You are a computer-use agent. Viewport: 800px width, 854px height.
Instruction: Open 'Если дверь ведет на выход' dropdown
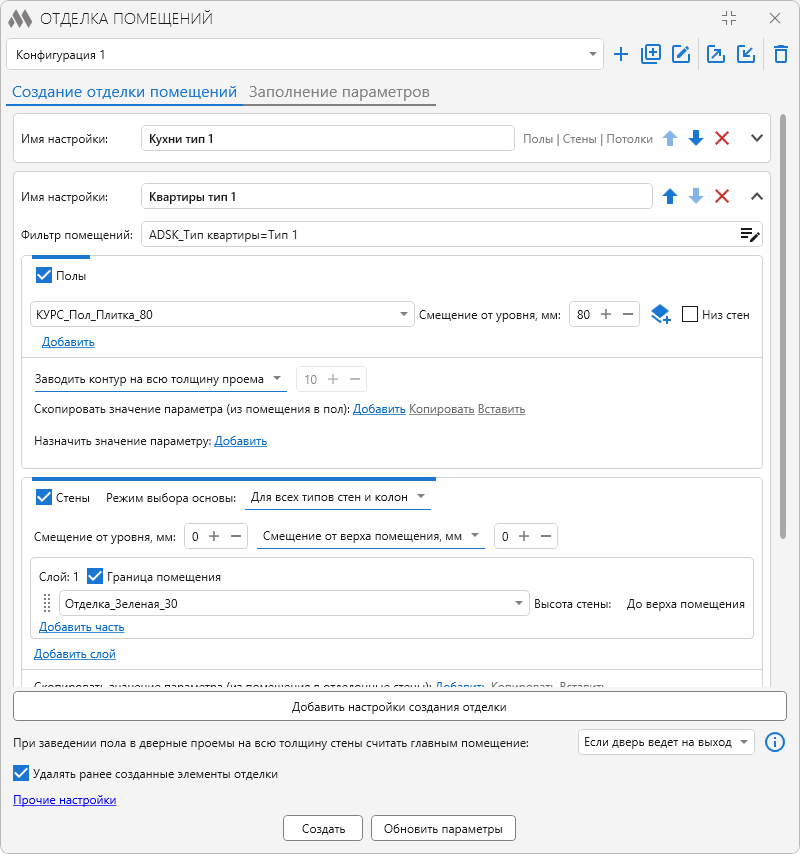[x=666, y=742]
